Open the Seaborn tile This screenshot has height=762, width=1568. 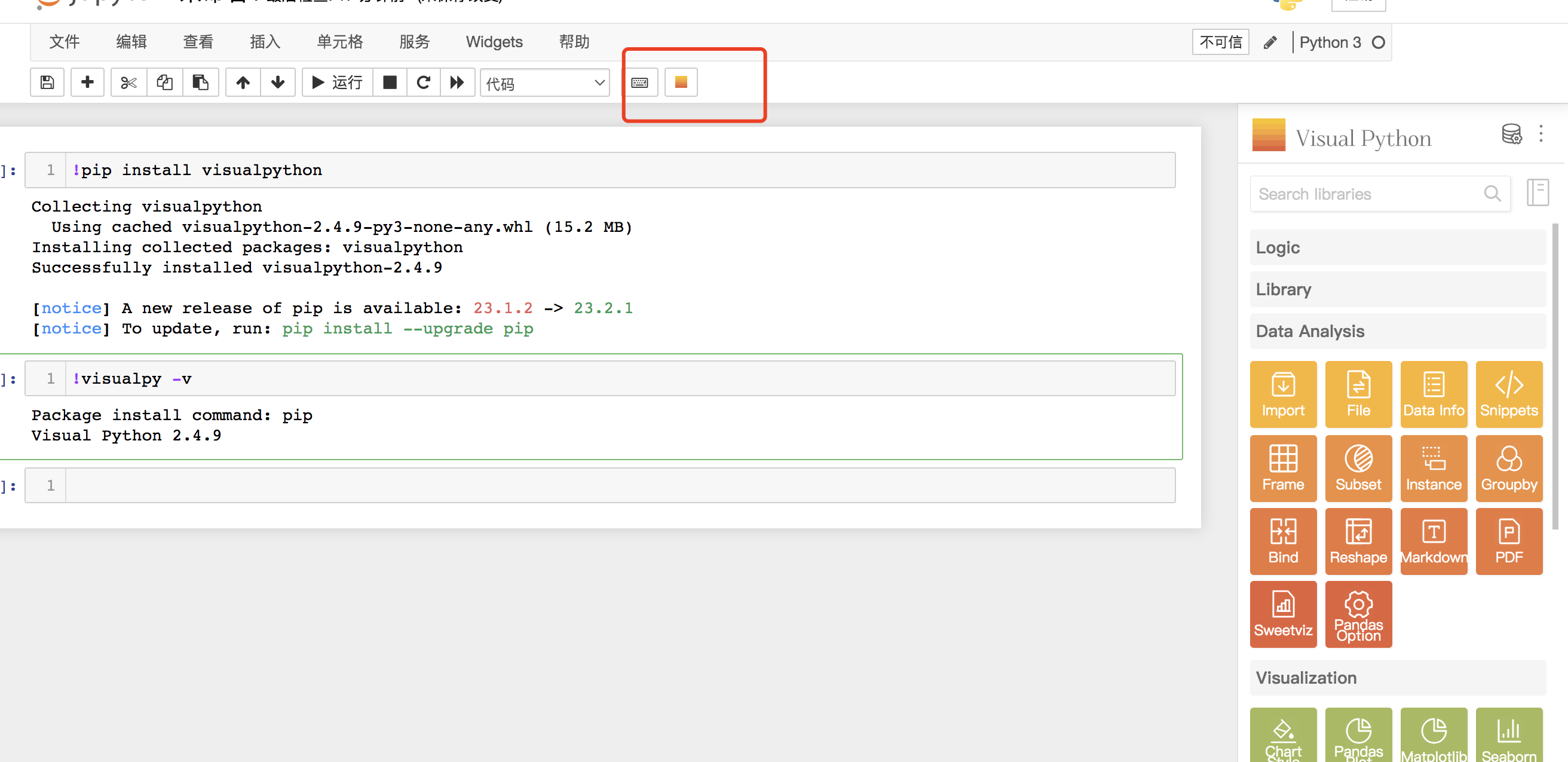(1509, 735)
